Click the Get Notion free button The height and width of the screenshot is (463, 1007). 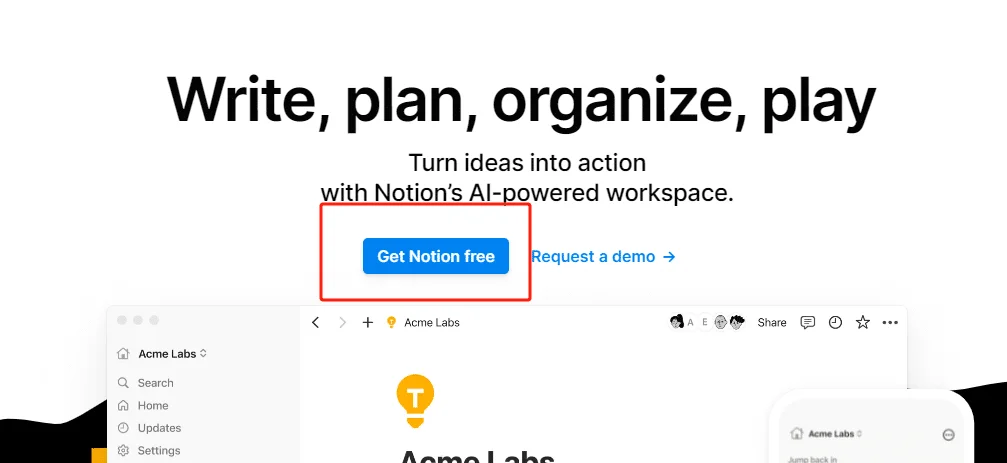click(435, 256)
